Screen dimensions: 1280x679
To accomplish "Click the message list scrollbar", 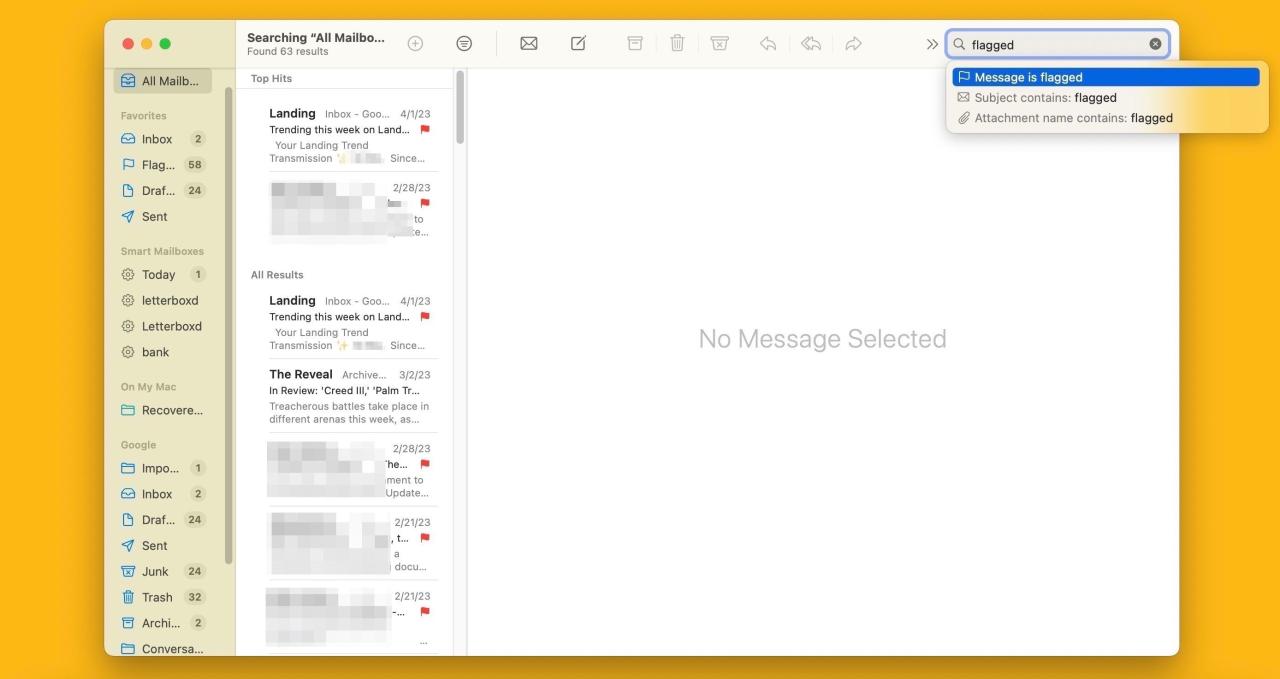I will click(x=460, y=107).
